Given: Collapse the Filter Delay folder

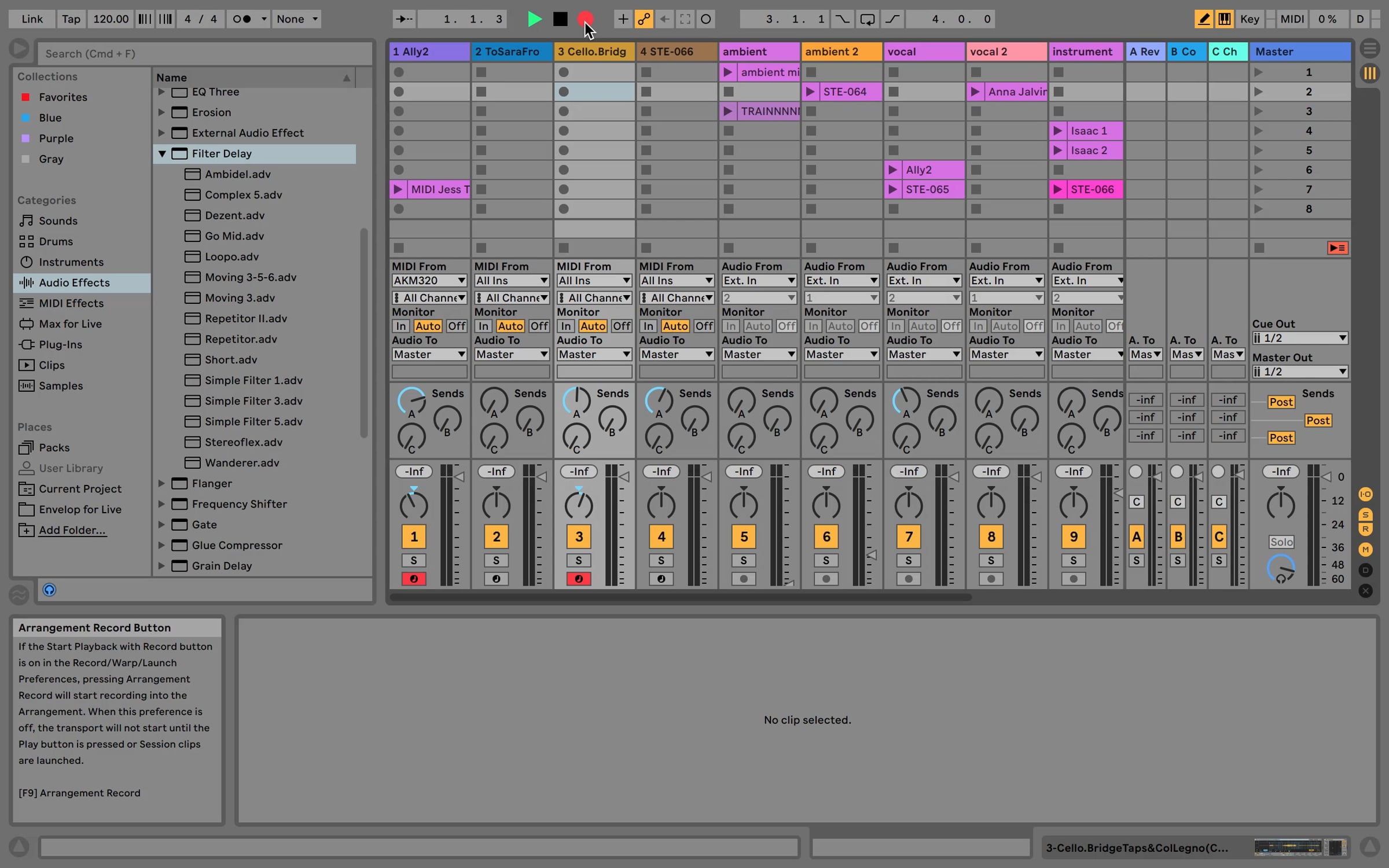Looking at the screenshot, I should (x=162, y=153).
